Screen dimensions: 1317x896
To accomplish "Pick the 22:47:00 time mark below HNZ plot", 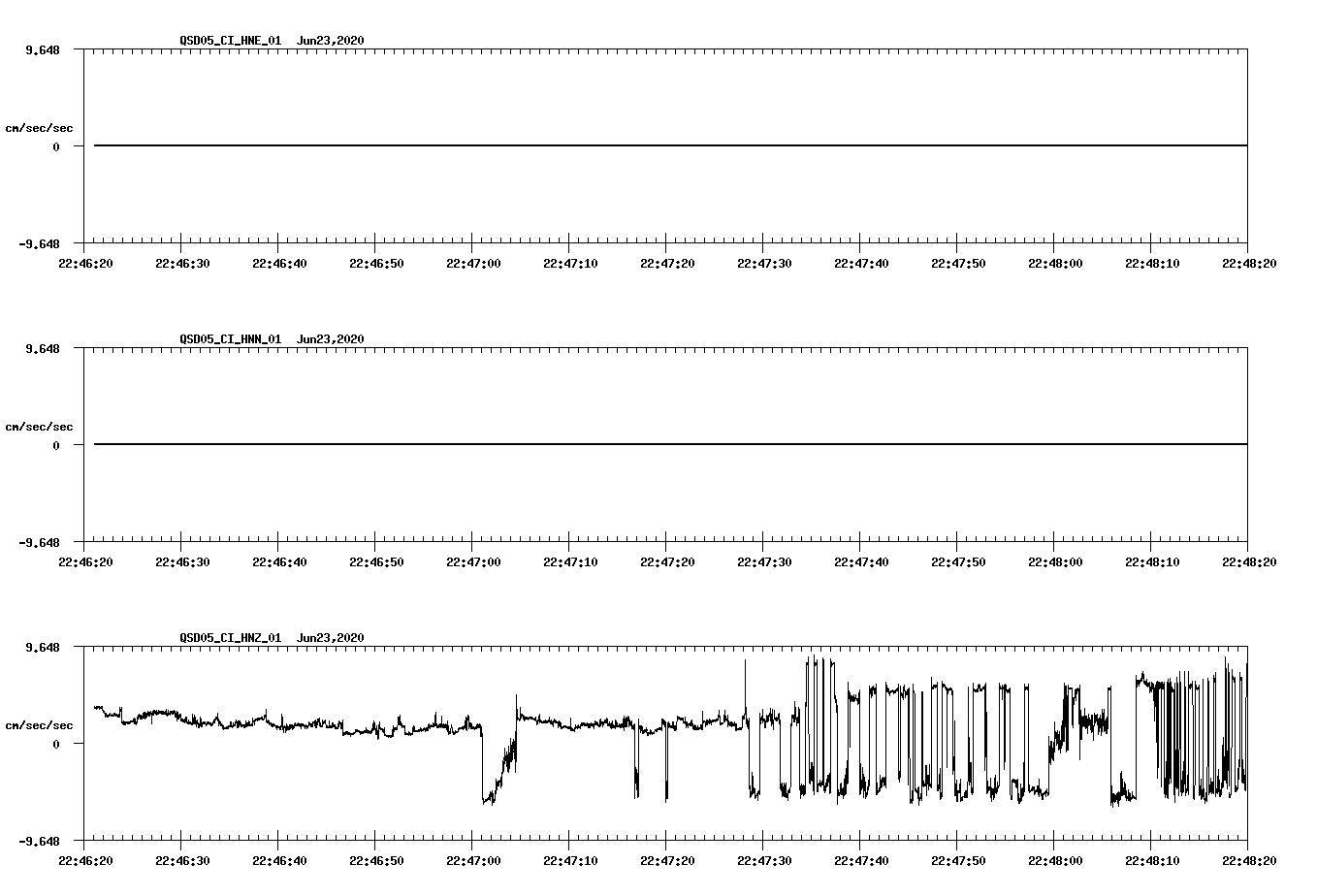I will (472, 860).
